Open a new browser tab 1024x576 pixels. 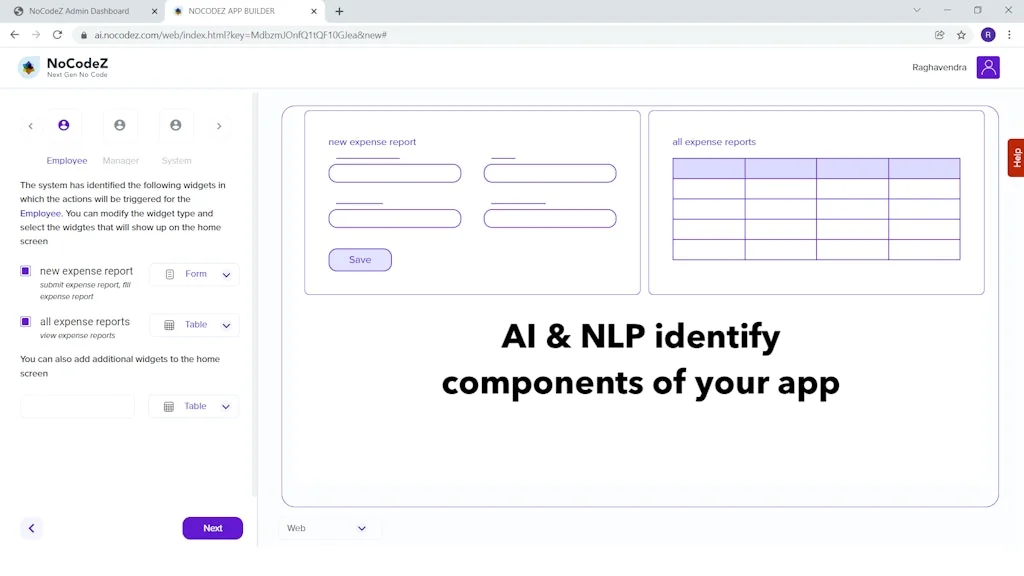[x=339, y=11]
